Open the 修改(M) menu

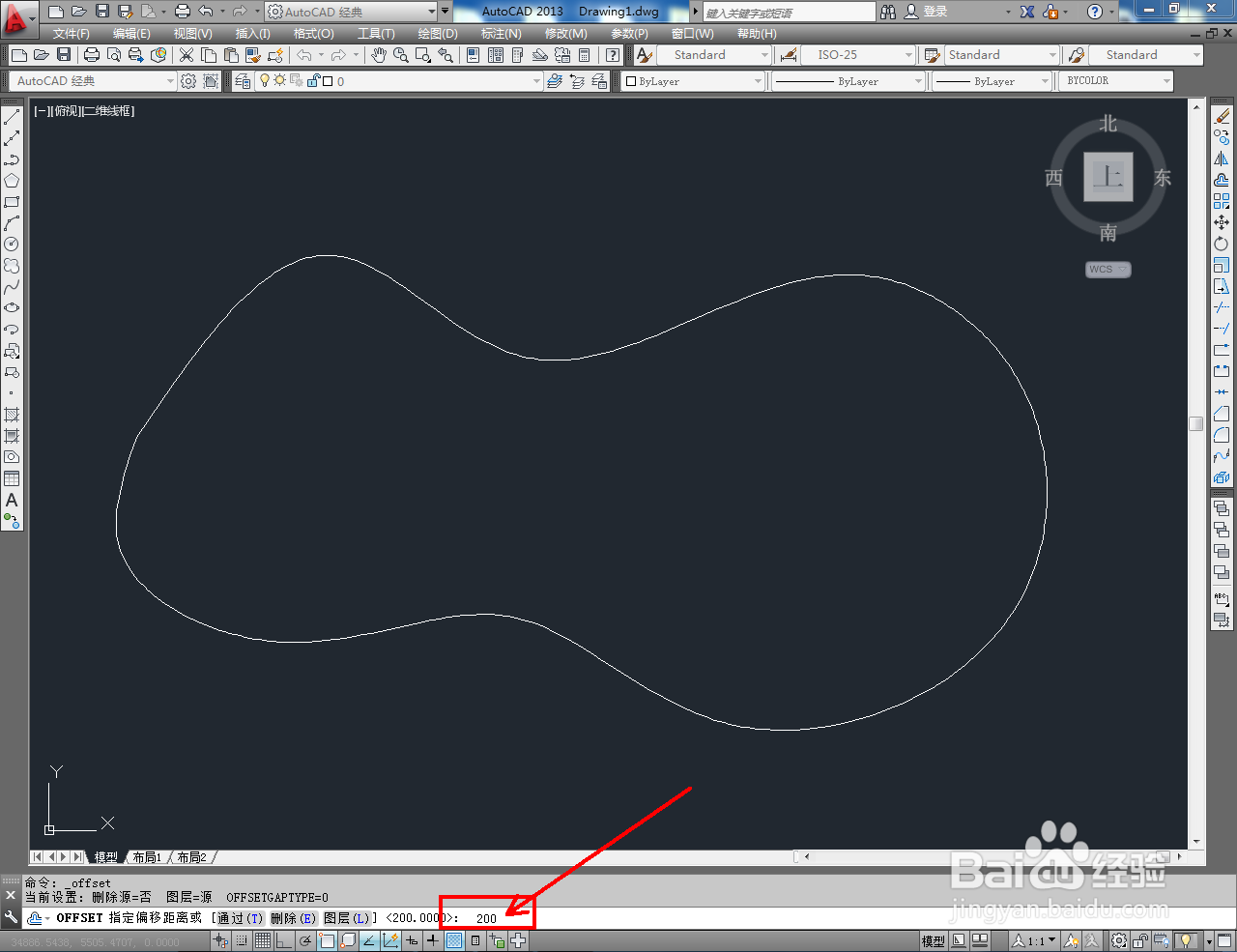[x=565, y=34]
